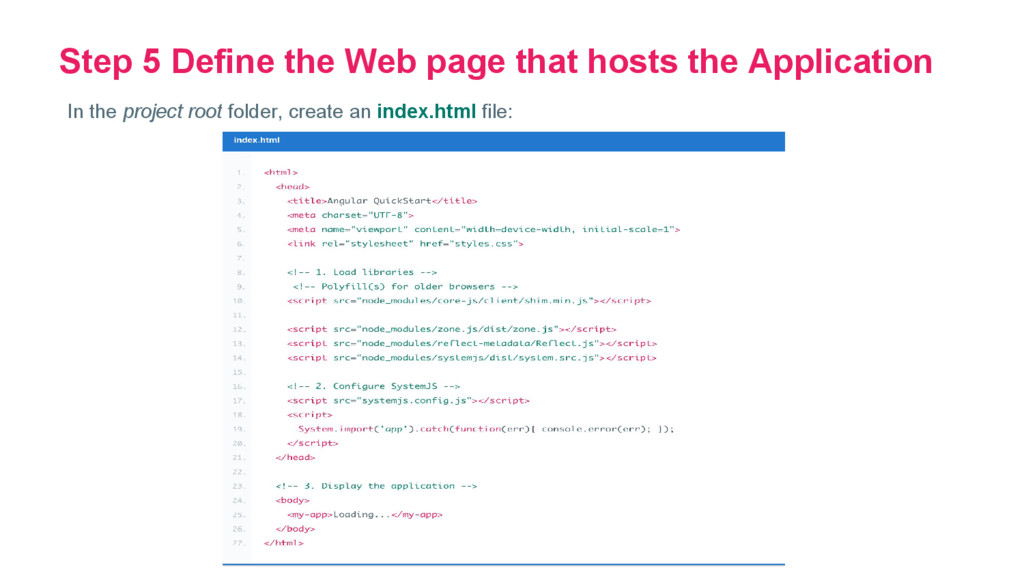This screenshot has width=1024, height=576.
Task: Click the "3. Display the application" comment
Action: point(376,487)
